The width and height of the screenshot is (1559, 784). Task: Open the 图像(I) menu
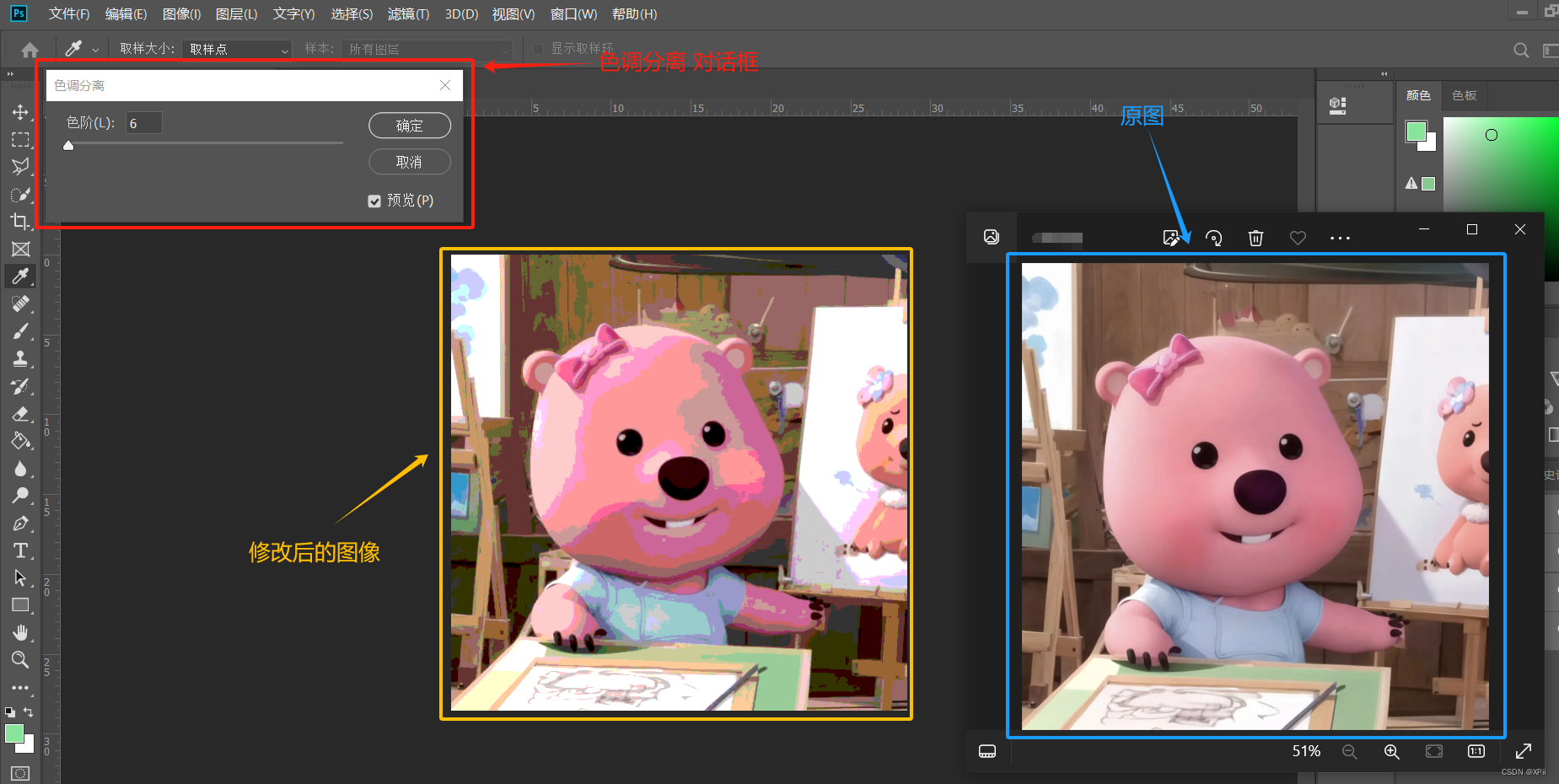coord(181,14)
